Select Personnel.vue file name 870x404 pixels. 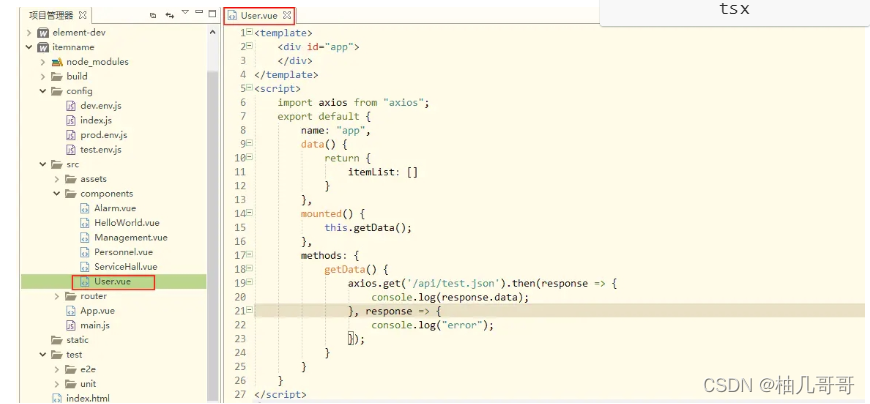(123, 252)
